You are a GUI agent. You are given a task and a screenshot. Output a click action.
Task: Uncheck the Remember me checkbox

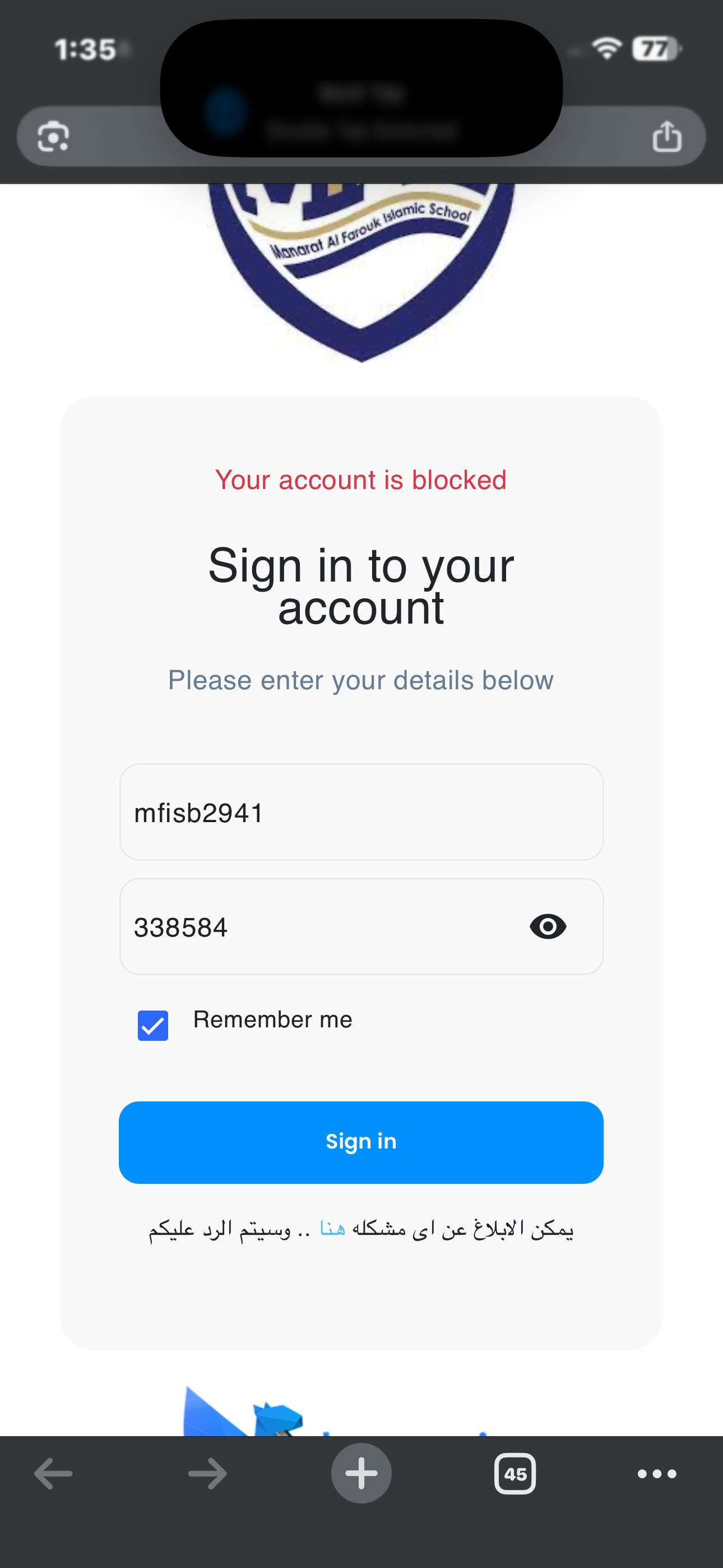pos(153,1026)
